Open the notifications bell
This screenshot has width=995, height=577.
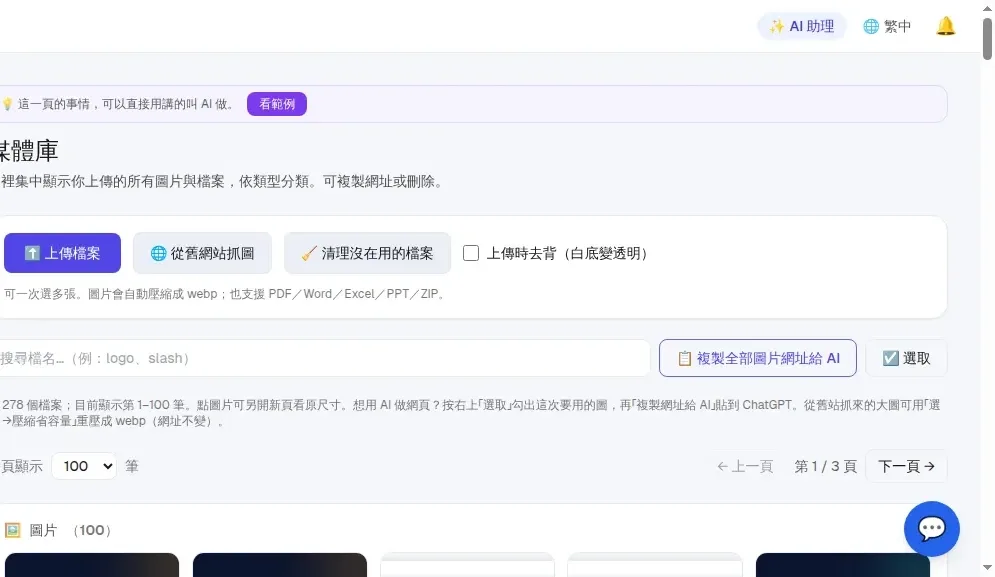tap(946, 26)
